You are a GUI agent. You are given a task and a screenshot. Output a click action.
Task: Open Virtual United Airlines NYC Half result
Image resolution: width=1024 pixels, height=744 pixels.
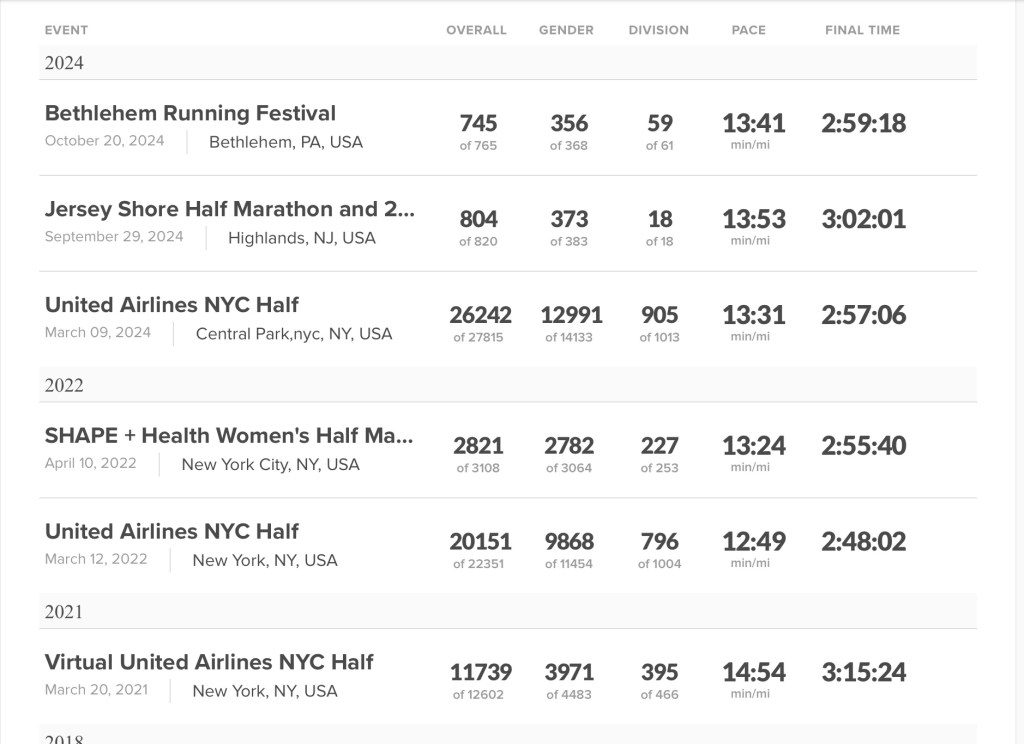coord(209,663)
